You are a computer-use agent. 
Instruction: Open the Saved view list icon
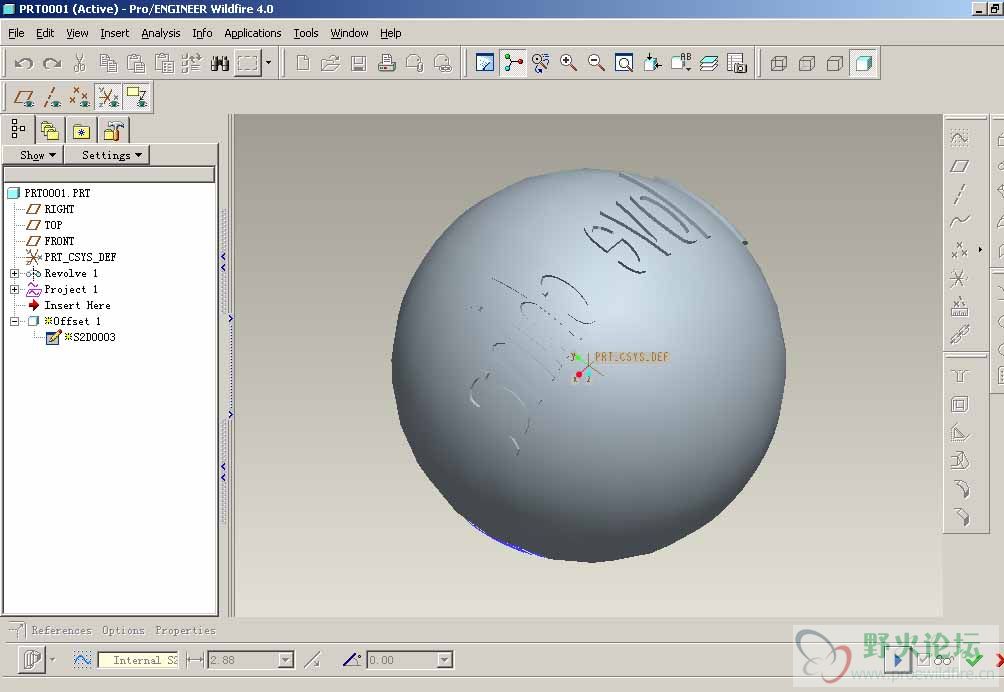681,63
